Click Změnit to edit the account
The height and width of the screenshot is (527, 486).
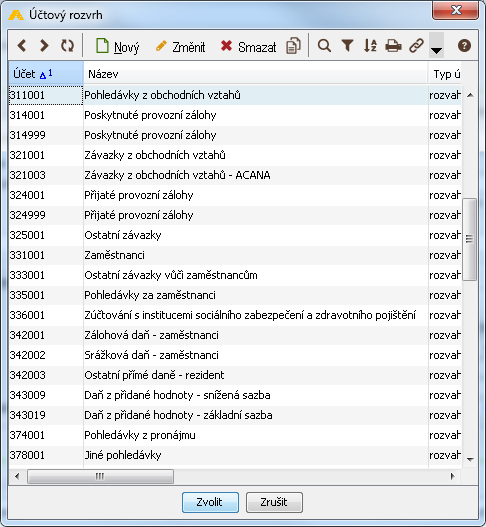(x=180, y=46)
